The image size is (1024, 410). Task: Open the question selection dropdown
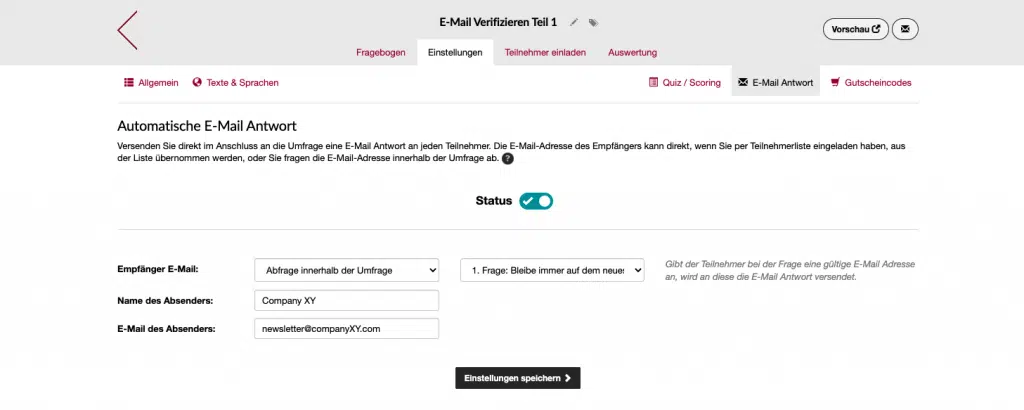click(552, 270)
